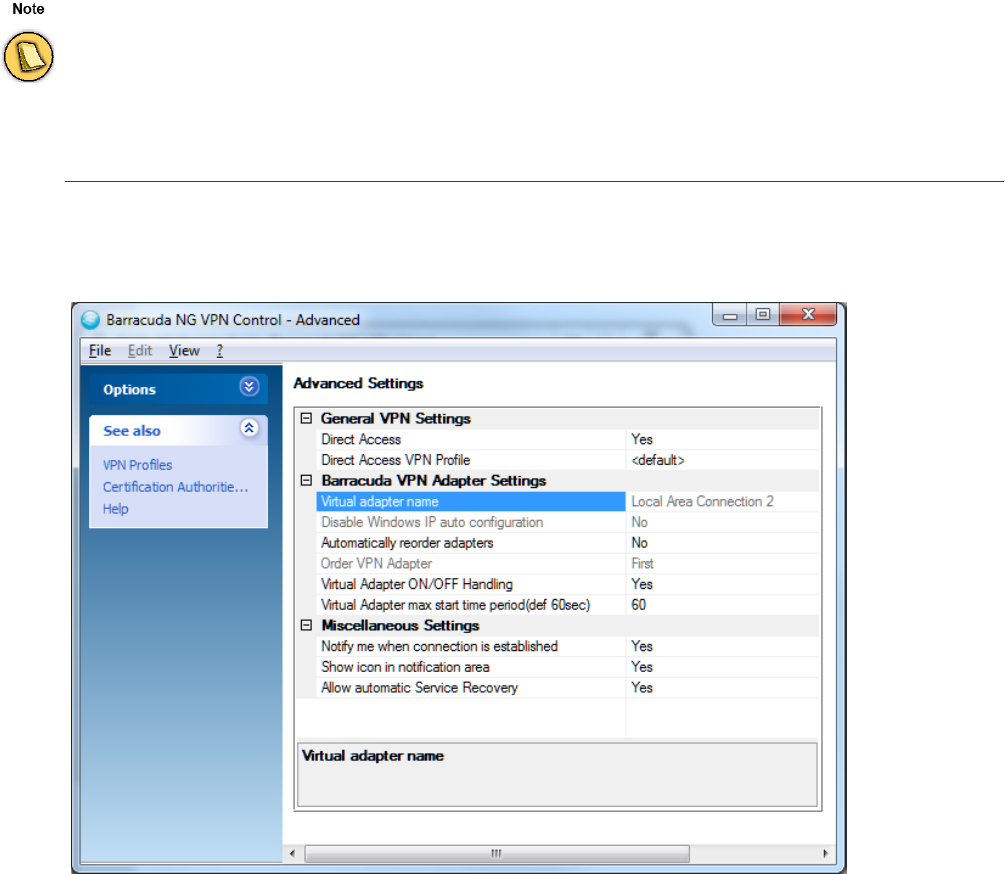Viewport: 1005px width, 874px height.
Task: Minimize the Barracuda NG VPN Control window
Action: pos(730,315)
